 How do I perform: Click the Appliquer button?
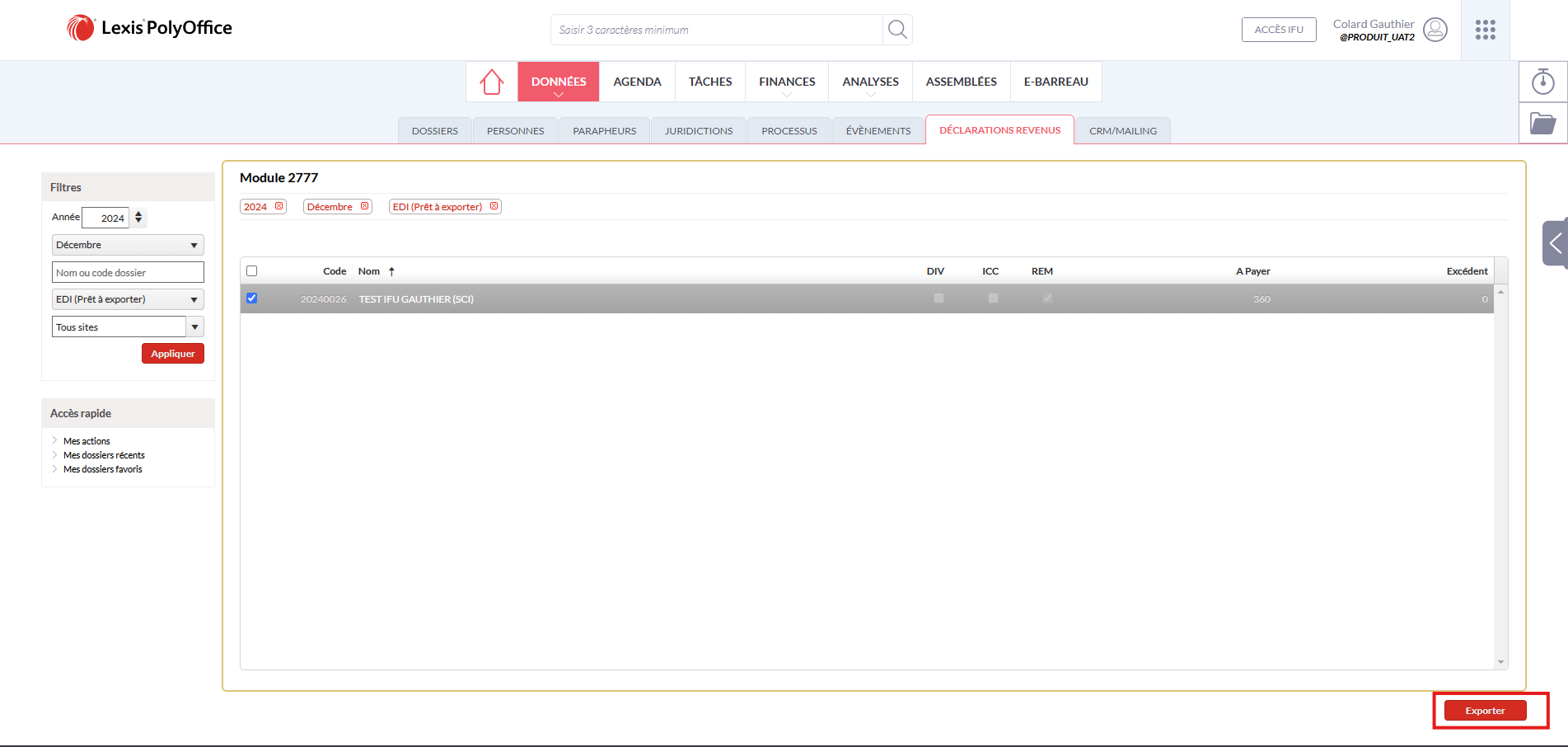[x=172, y=354]
